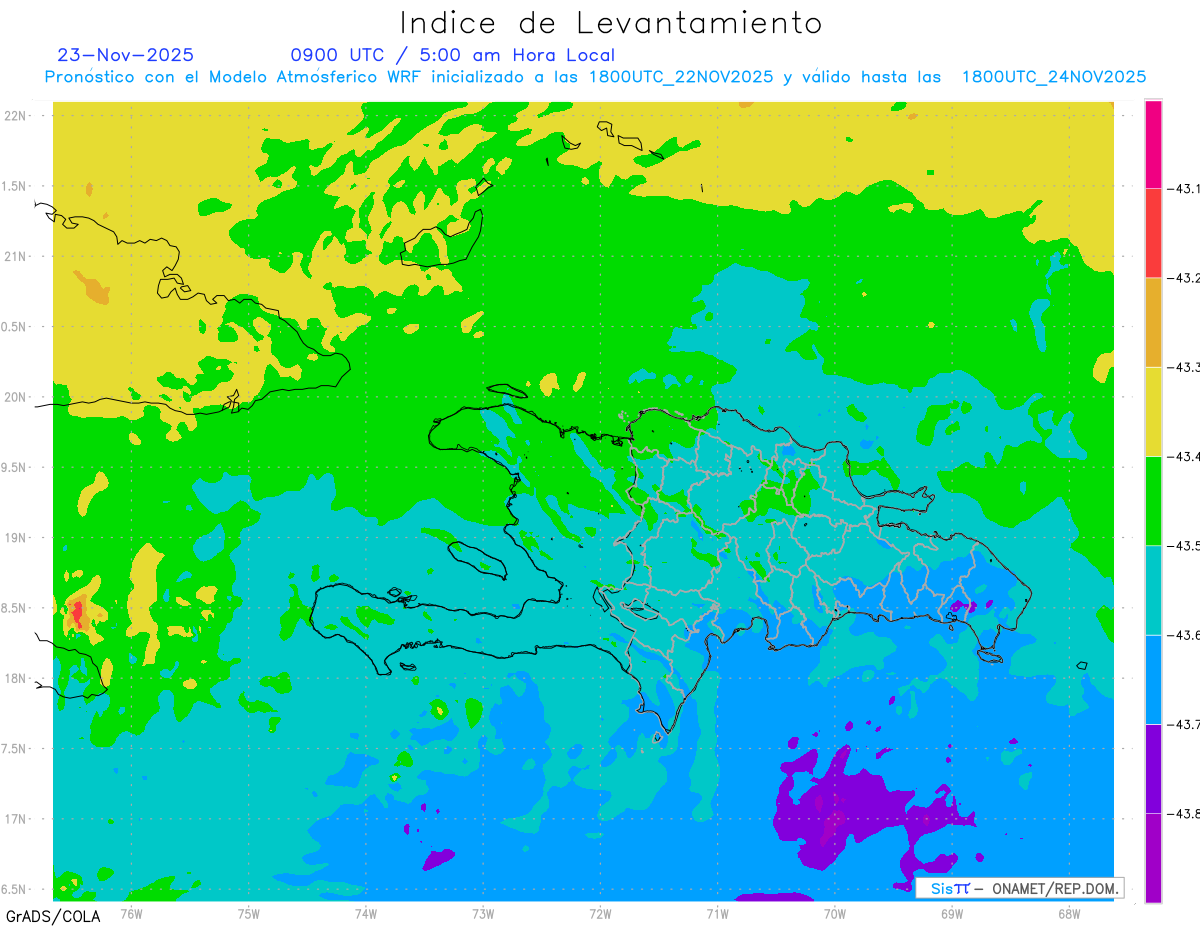Click the 76W longitude label
Image resolution: width=1200 pixels, height=927 pixels.
tap(131, 913)
